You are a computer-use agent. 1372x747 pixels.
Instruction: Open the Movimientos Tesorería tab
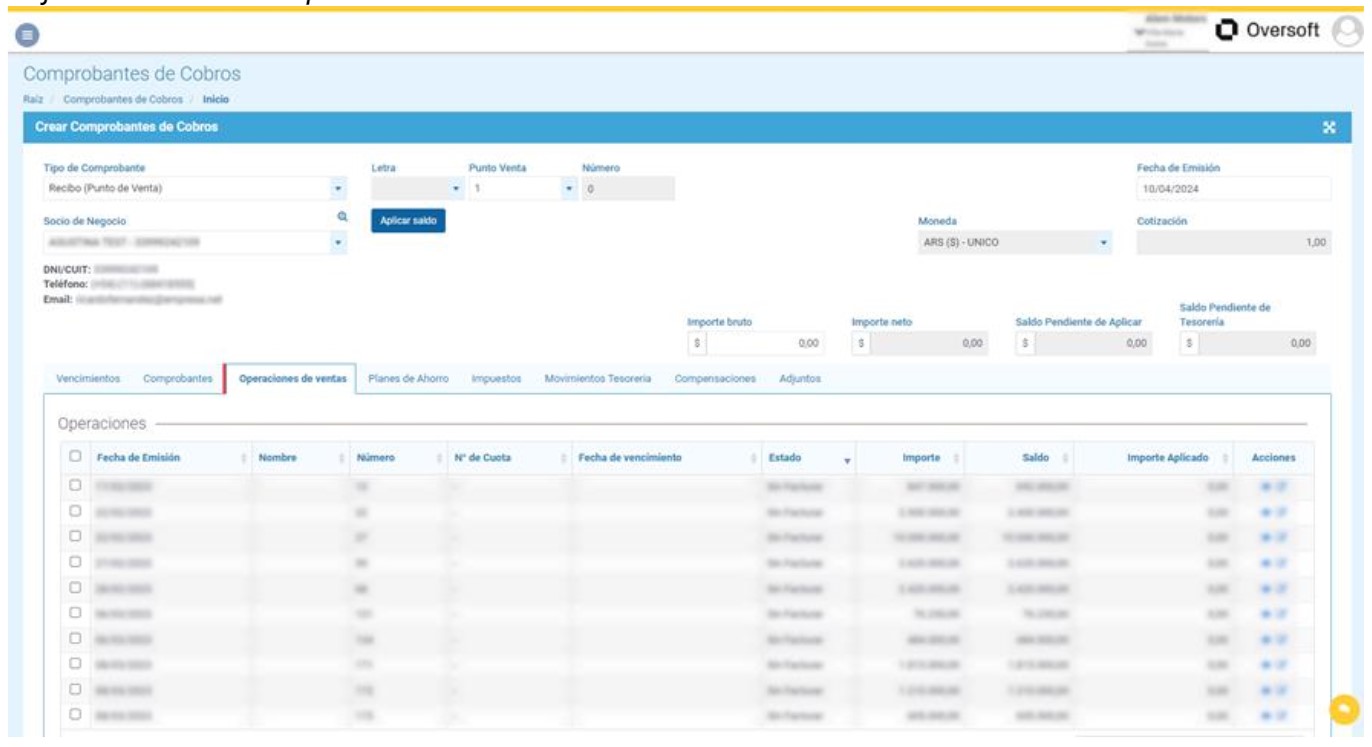point(598,379)
